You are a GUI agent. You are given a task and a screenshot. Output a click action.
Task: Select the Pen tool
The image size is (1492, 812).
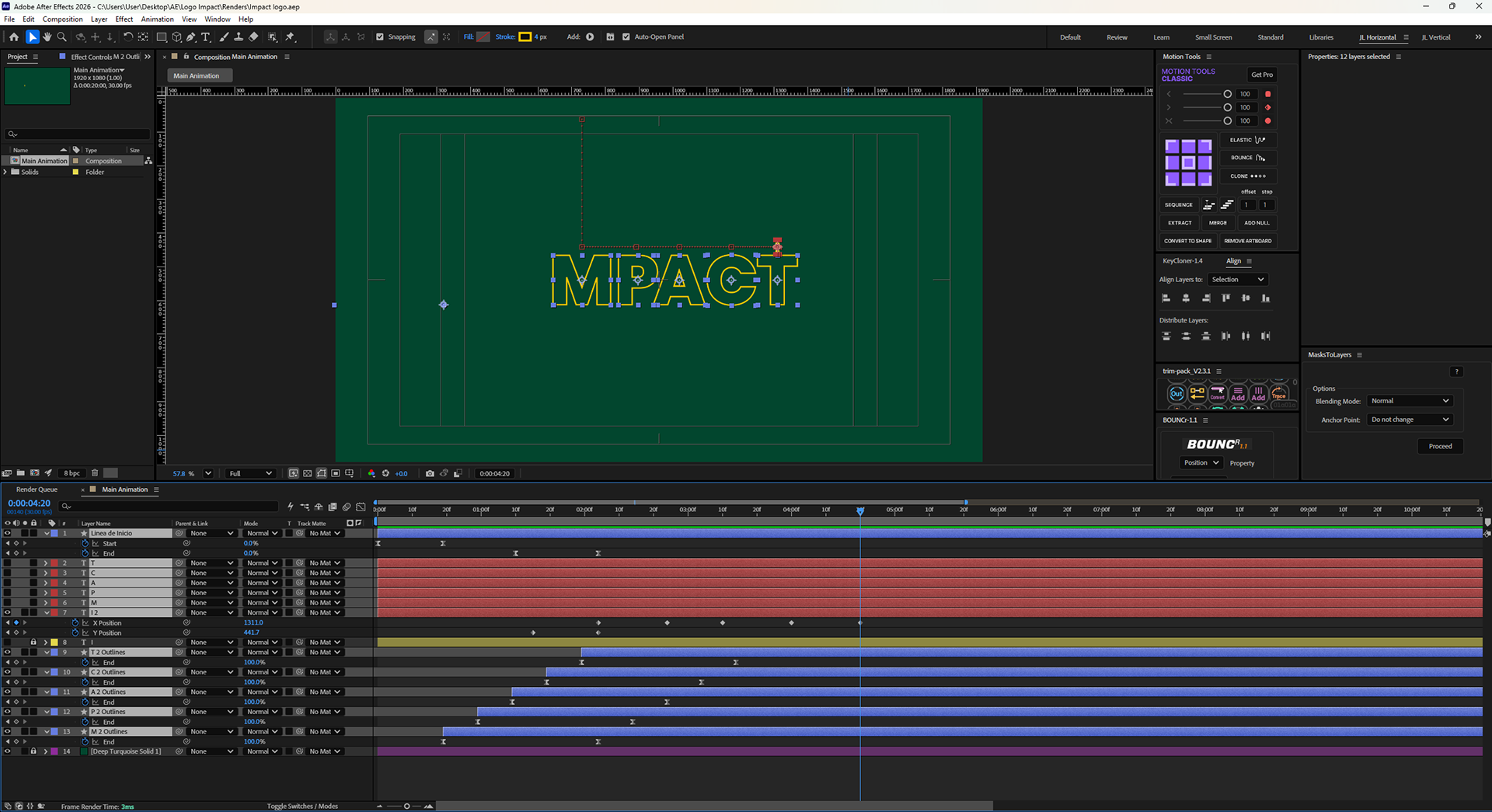pyautogui.click(x=190, y=37)
